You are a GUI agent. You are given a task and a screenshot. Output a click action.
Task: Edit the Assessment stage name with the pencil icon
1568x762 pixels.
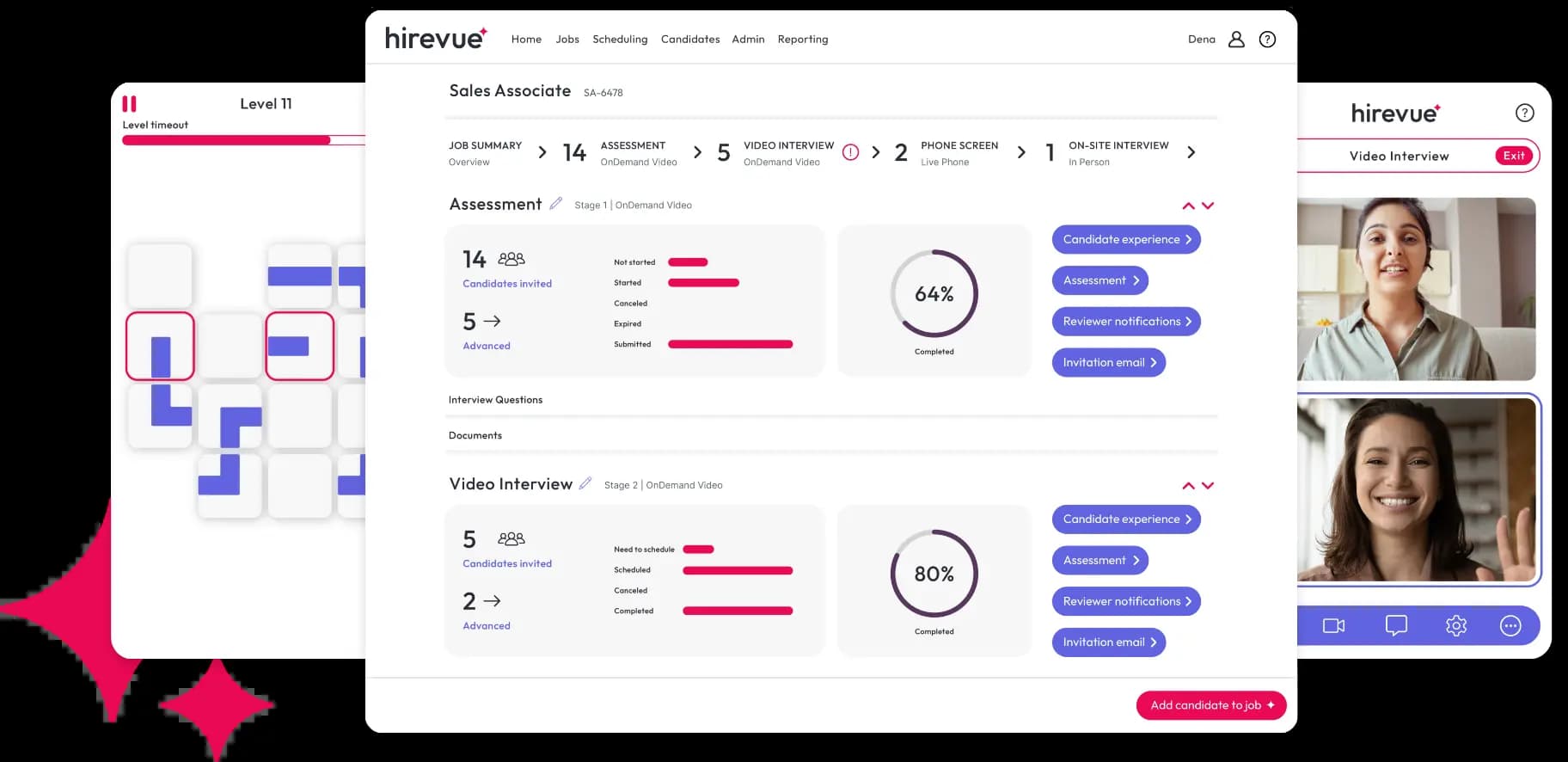[555, 204]
